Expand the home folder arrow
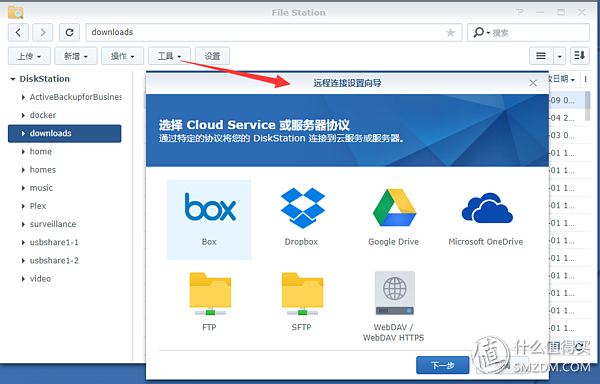Screen dimensions: 600x384 pos(23,151)
